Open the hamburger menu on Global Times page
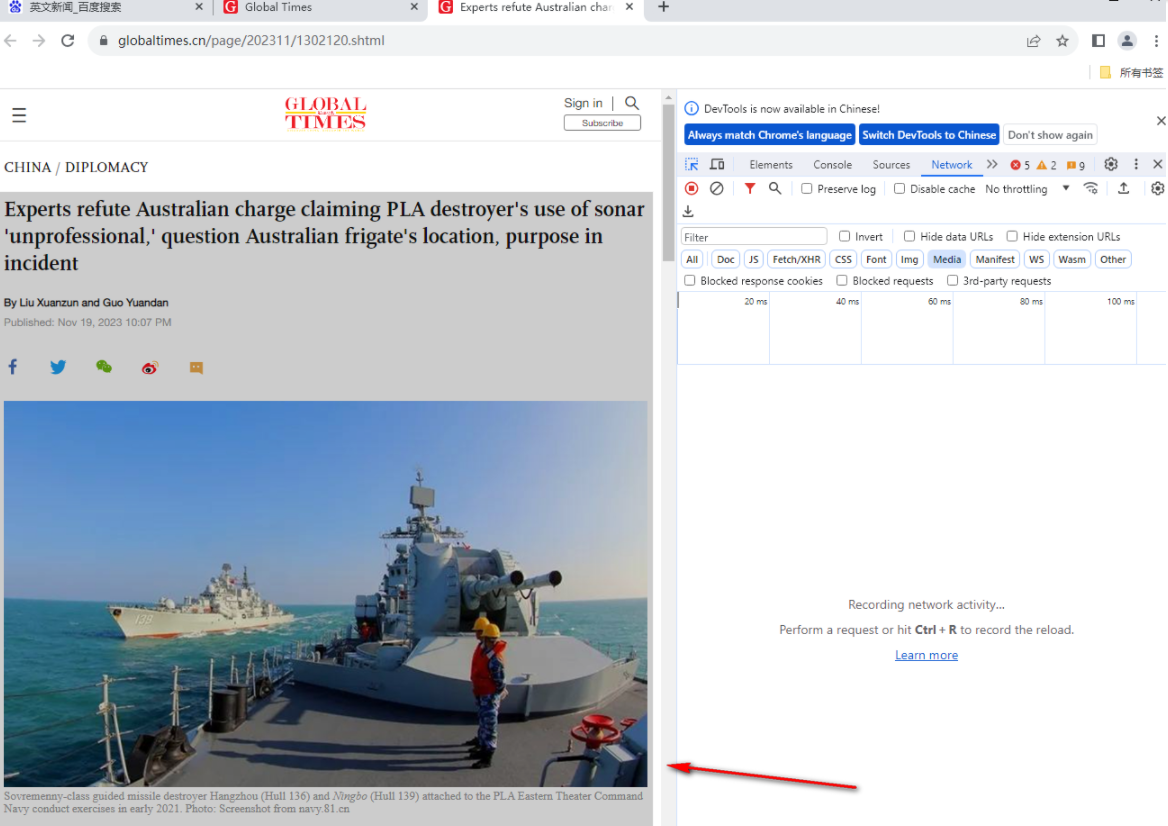 point(19,115)
